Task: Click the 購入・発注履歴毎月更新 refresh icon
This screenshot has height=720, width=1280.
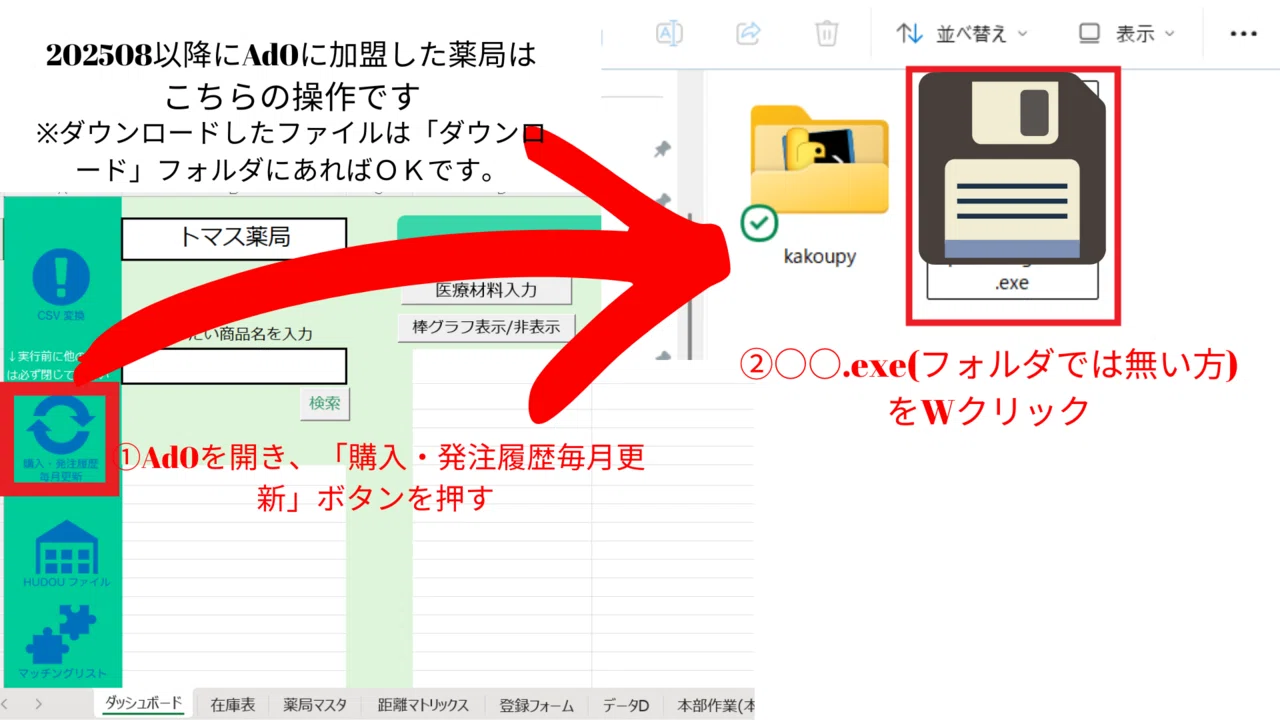Action: pyautogui.click(x=61, y=427)
